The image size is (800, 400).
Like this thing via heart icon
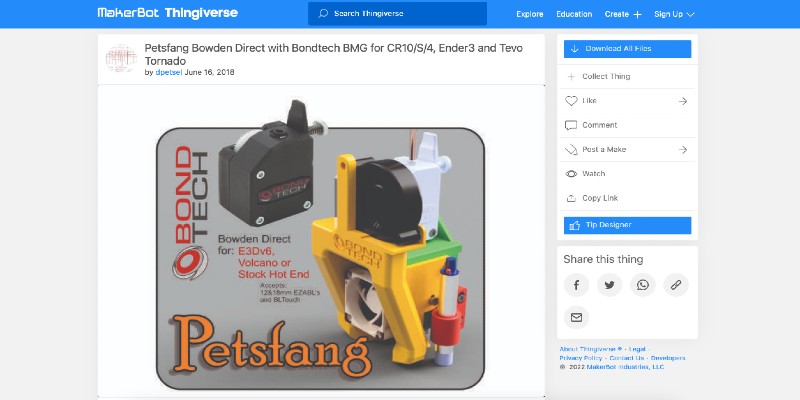click(571, 101)
